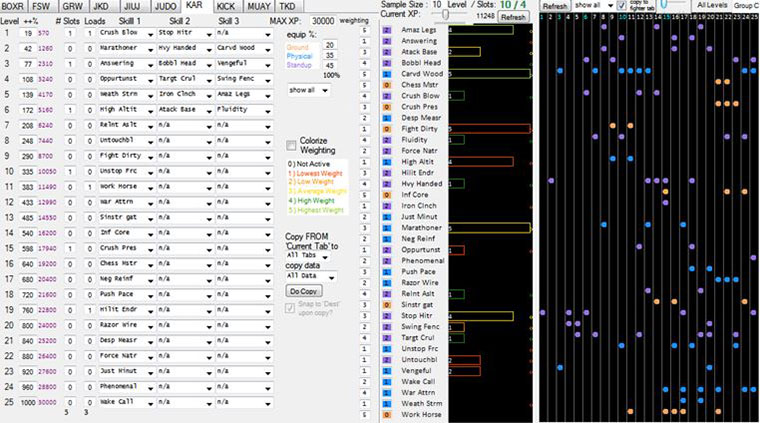
Task: Click the blue category square beside Carvd Wood
Action: coord(387,74)
